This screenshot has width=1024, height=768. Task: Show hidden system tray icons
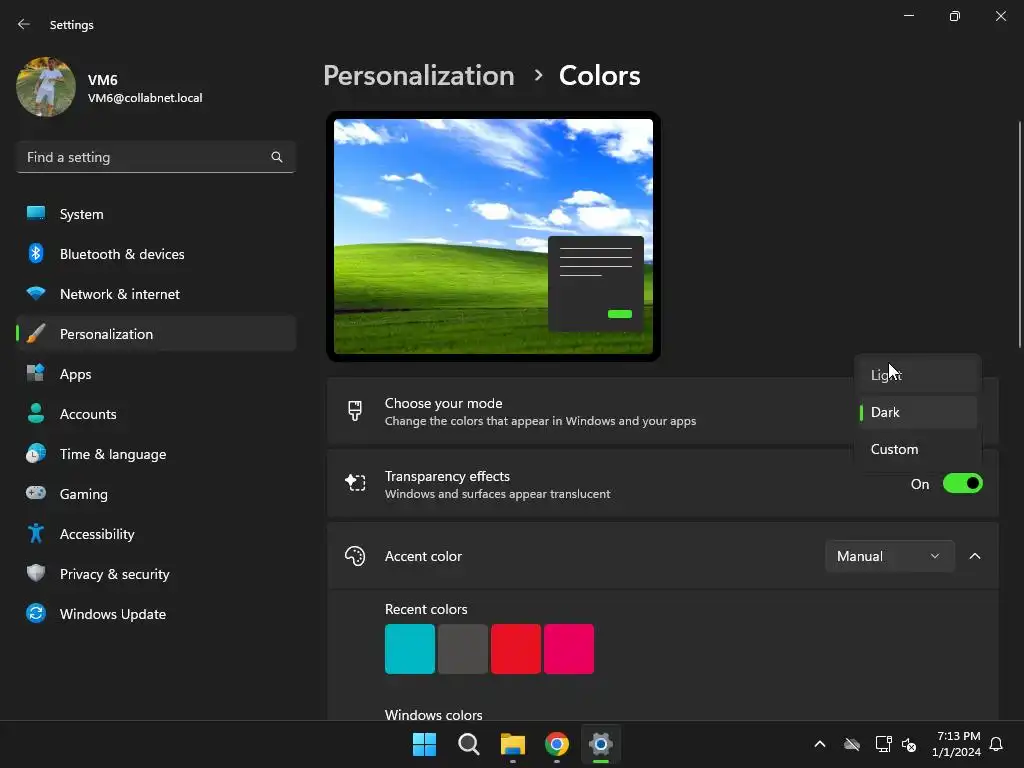coord(820,744)
